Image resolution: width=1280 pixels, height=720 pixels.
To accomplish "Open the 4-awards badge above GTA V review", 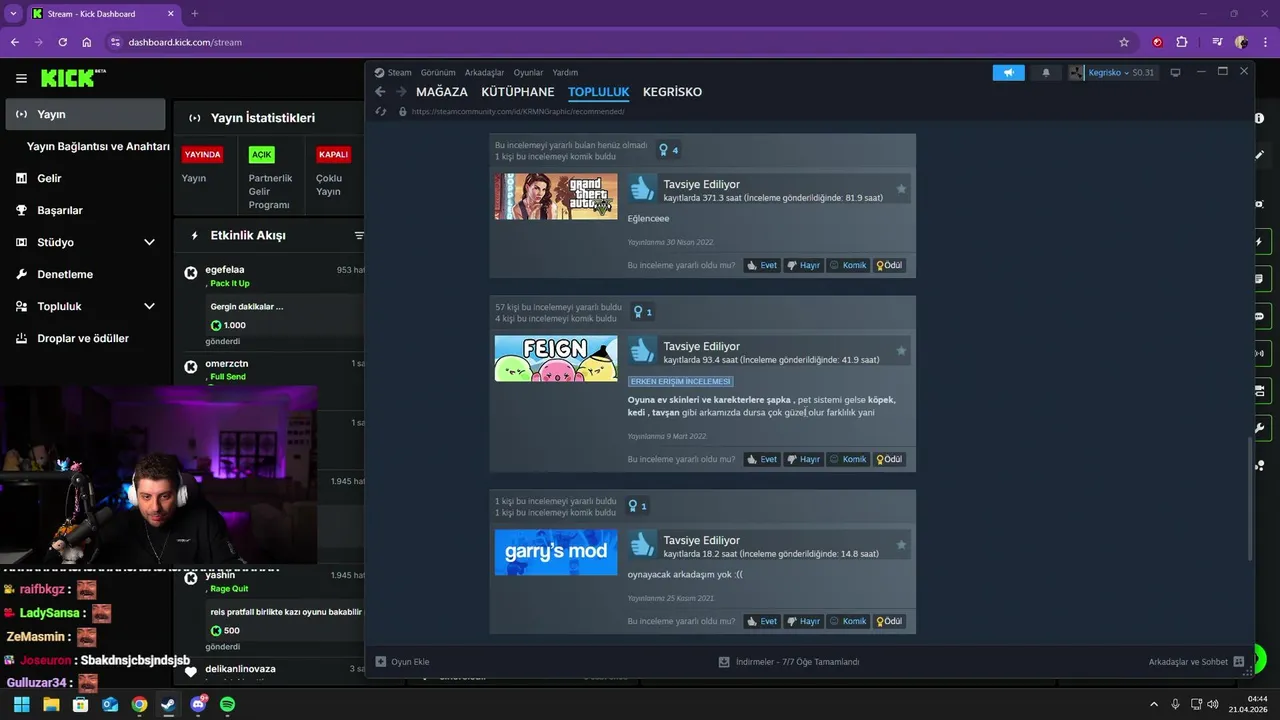I will (x=669, y=150).
